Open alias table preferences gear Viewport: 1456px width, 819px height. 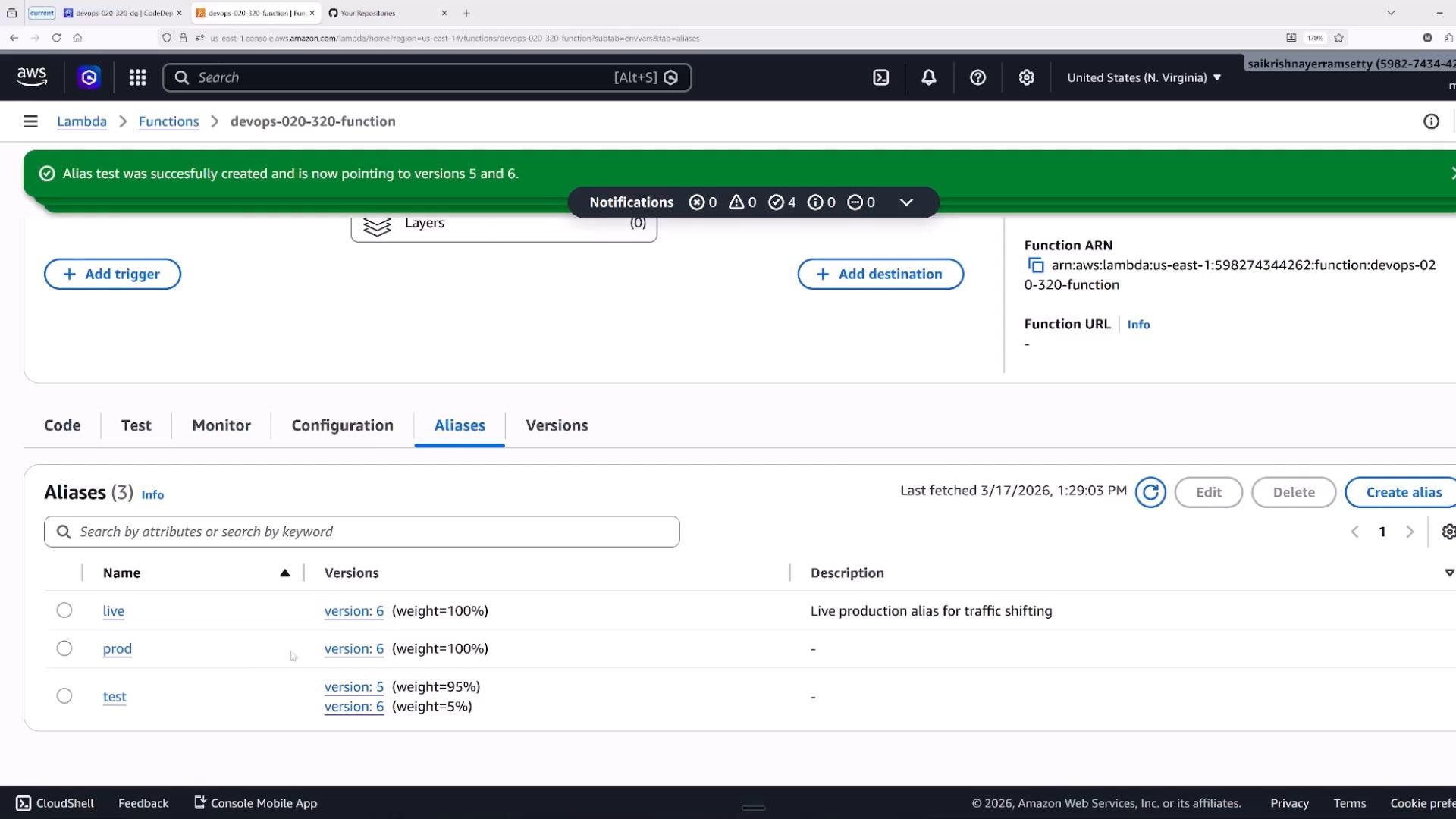[1448, 532]
